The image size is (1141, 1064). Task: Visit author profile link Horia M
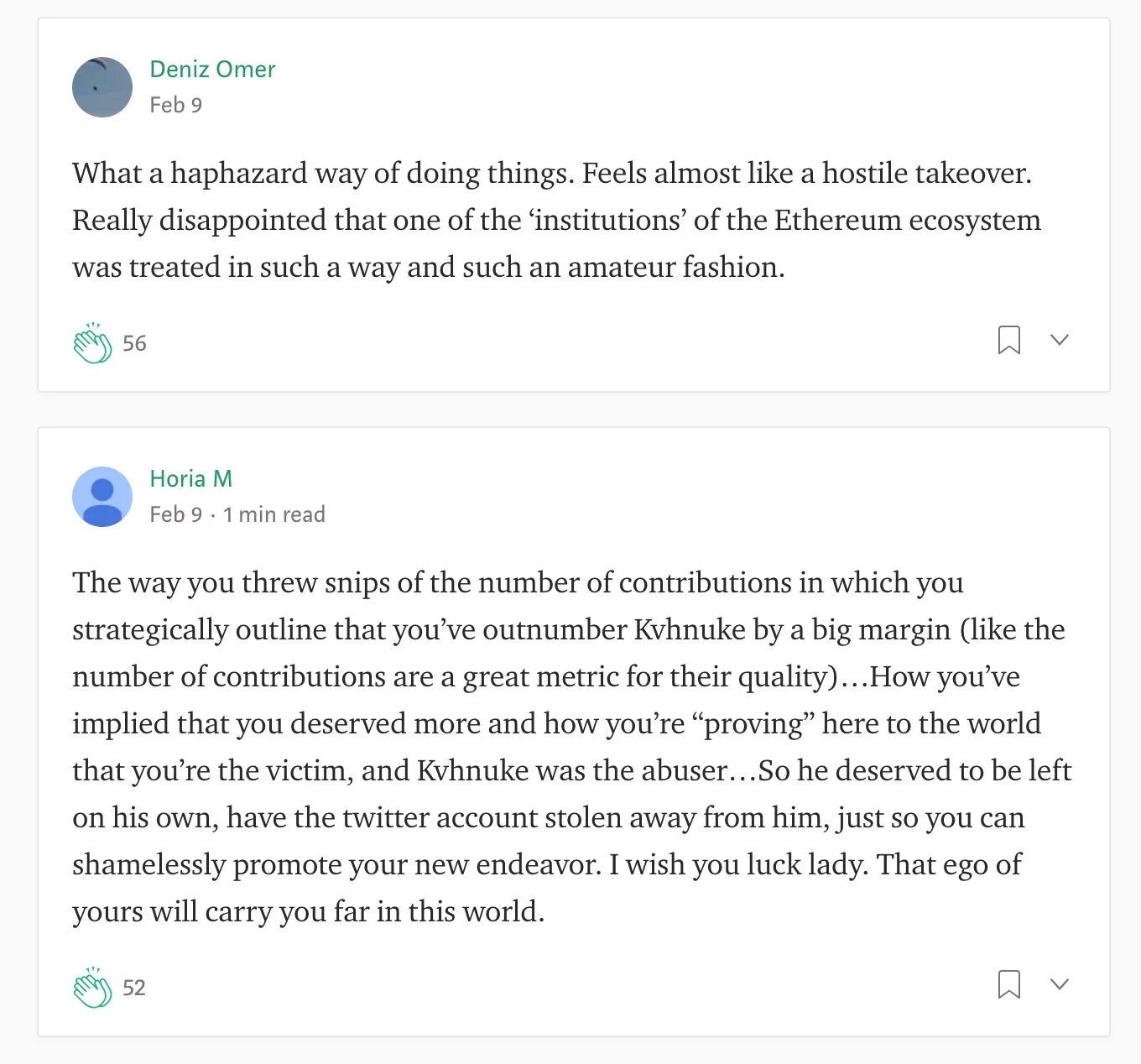coord(190,478)
